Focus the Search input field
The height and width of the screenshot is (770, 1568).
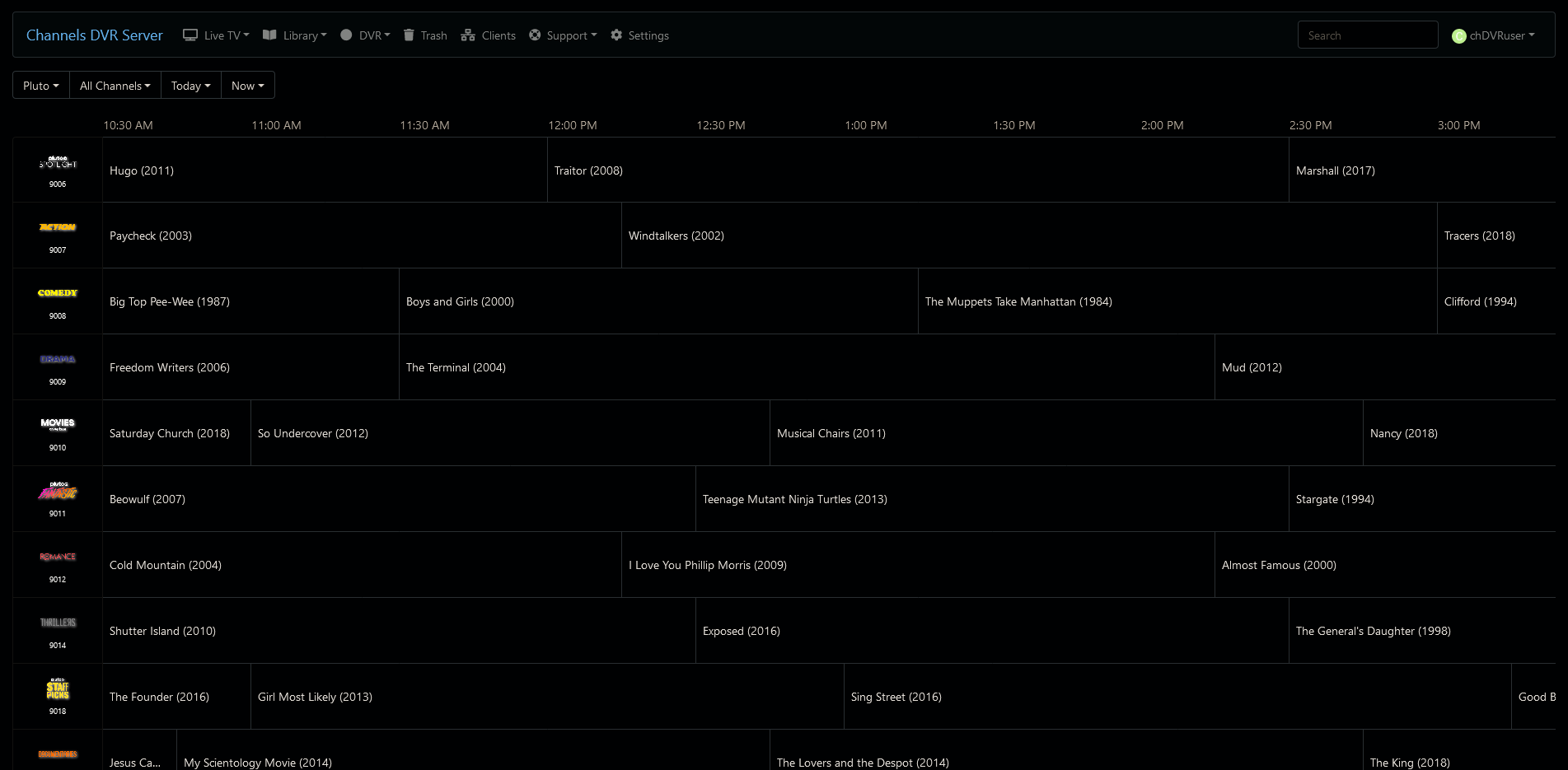click(1367, 35)
